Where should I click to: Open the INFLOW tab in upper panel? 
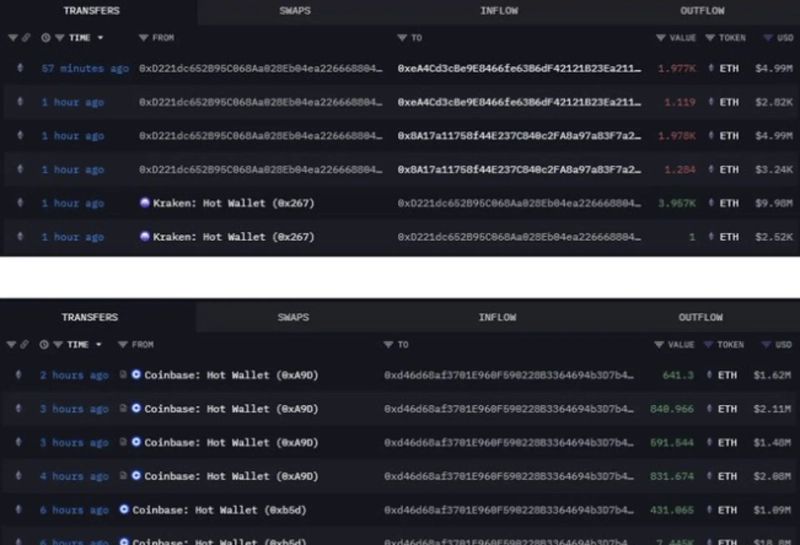[499, 11]
